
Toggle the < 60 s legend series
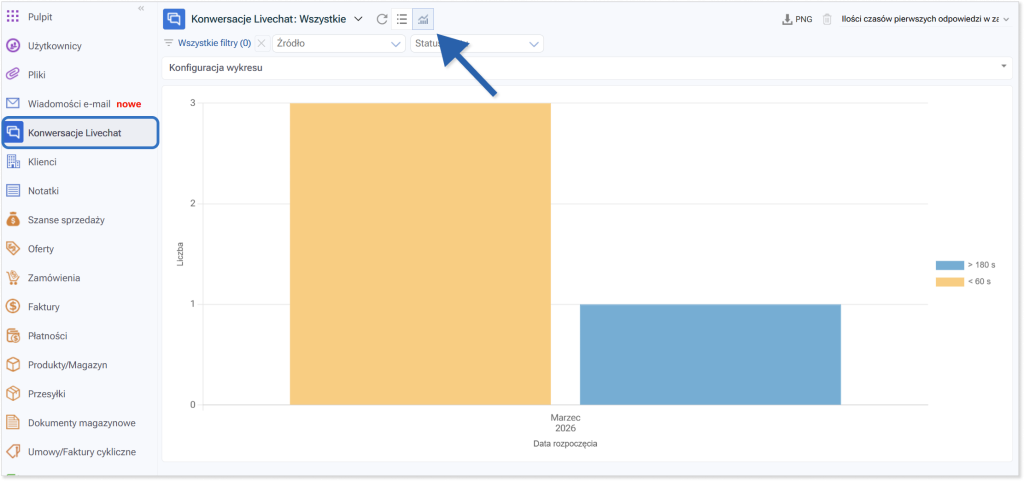(964, 281)
